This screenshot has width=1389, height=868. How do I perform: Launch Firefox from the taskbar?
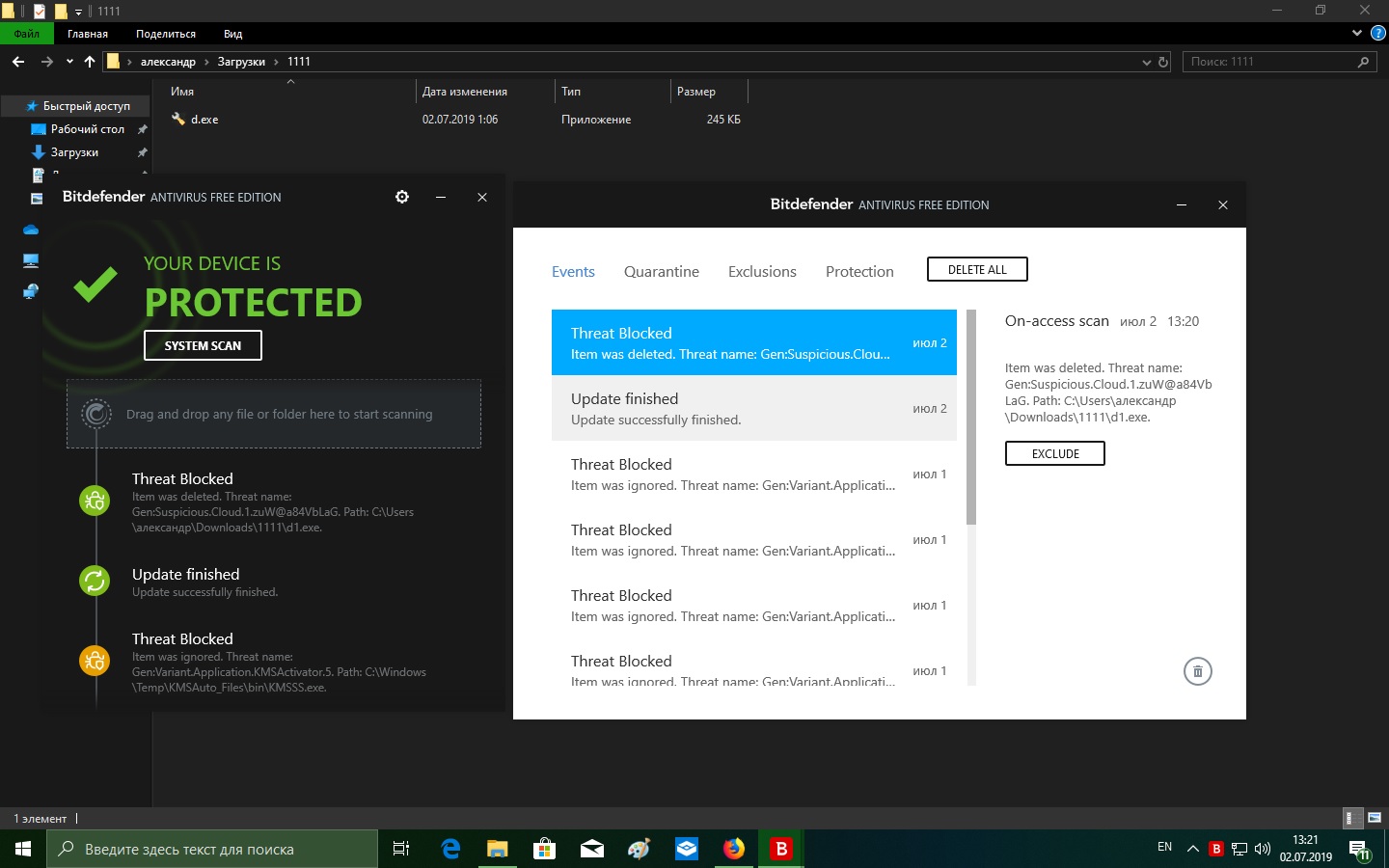coord(734,849)
